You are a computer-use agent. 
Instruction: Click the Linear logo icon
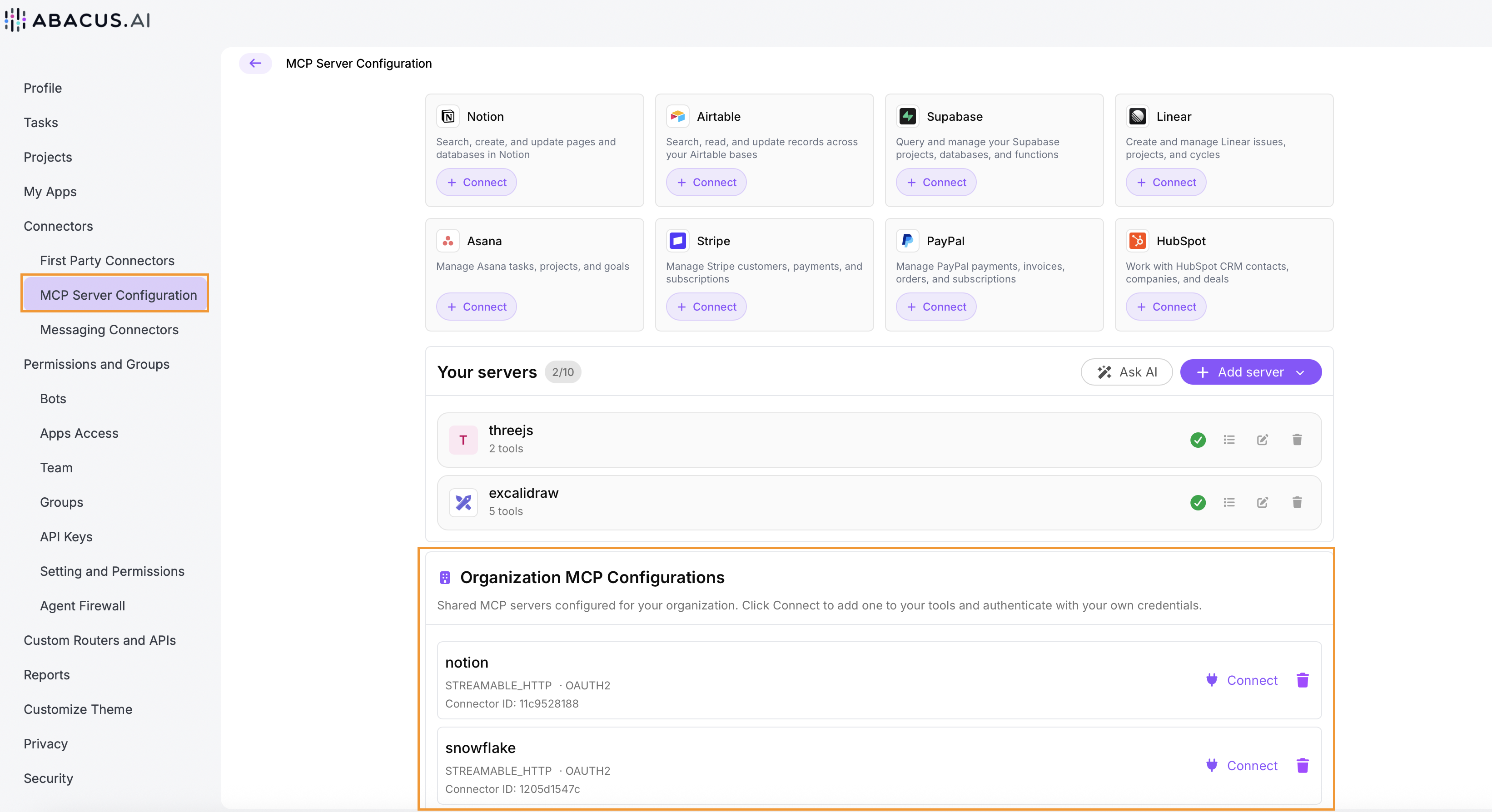[x=1138, y=116]
